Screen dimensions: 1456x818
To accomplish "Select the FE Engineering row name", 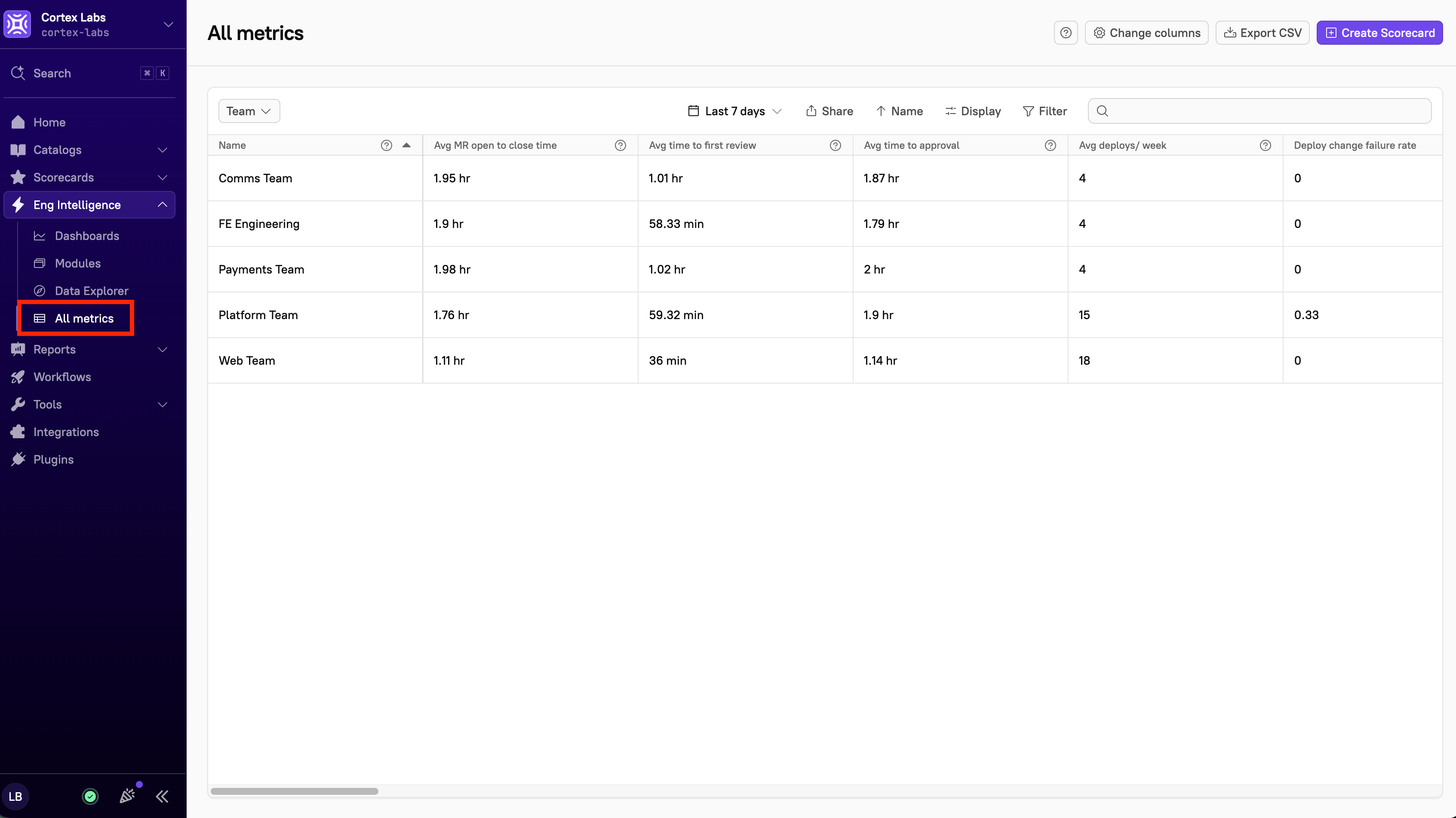I will click(259, 224).
